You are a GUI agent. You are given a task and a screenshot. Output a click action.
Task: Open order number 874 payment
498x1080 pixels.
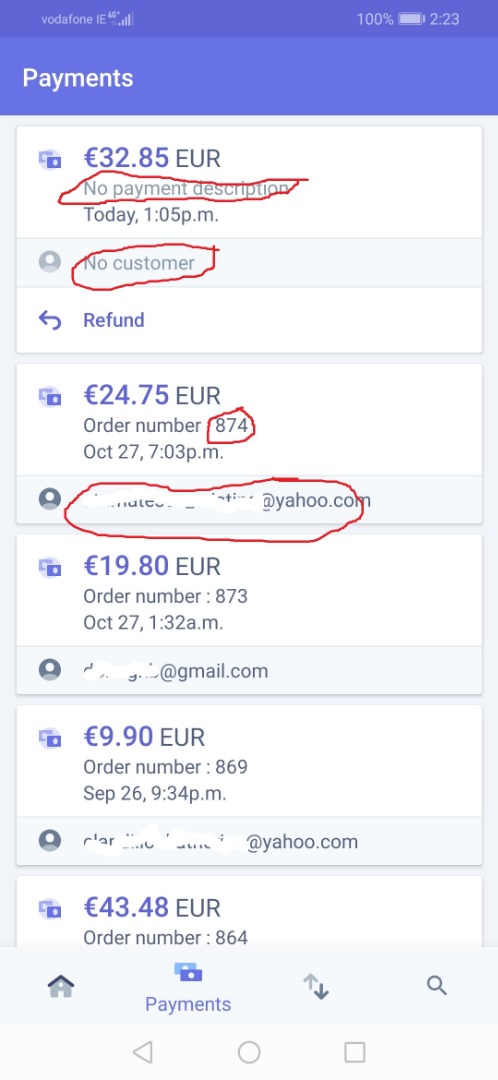click(249, 419)
